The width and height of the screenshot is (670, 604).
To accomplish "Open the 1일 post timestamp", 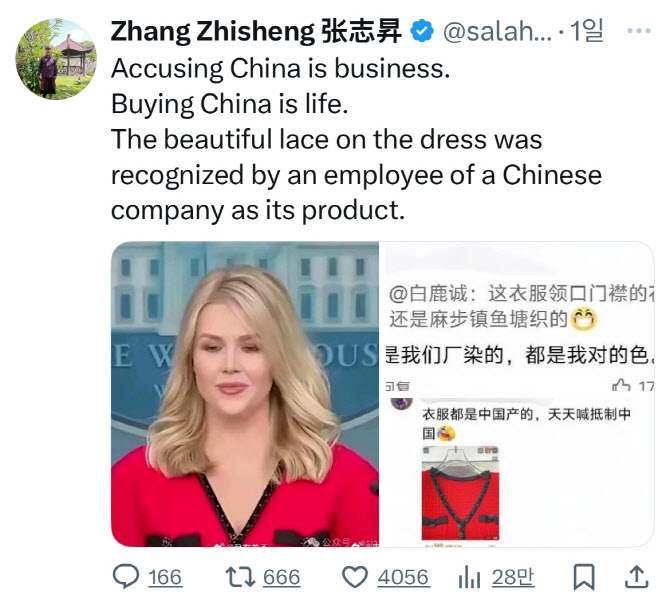I will pyautogui.click(x=587, y=31).
